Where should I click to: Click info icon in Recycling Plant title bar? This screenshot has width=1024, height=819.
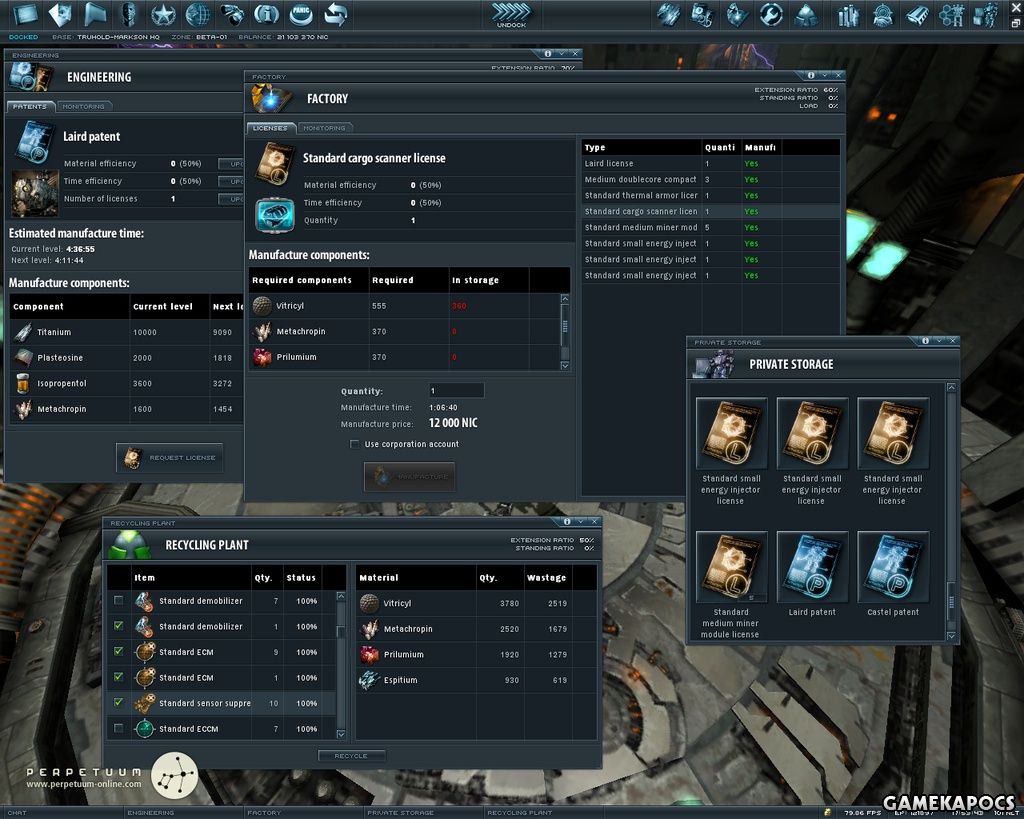coord(567,522)
